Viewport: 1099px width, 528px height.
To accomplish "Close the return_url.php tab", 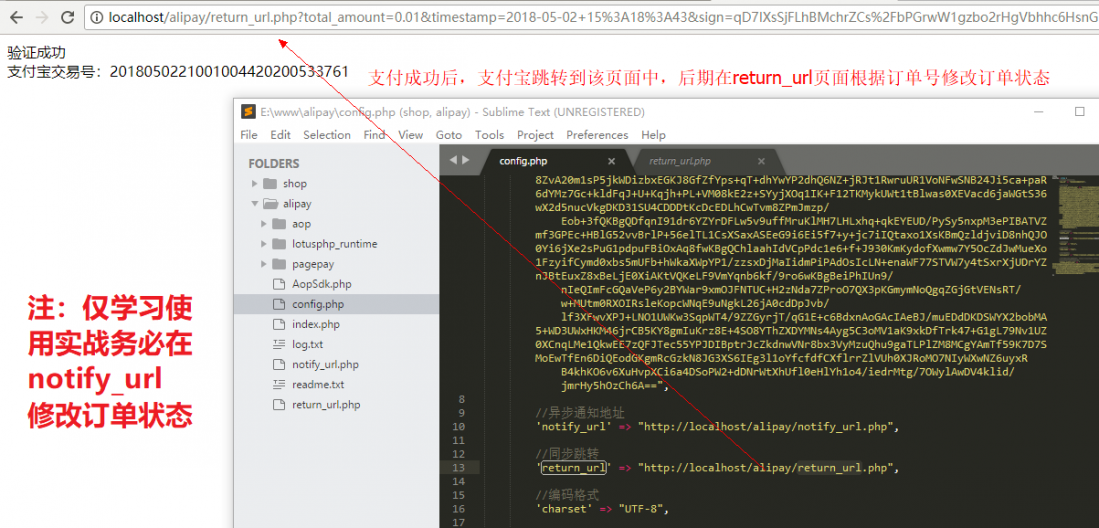I will click(x=761, y=161).
